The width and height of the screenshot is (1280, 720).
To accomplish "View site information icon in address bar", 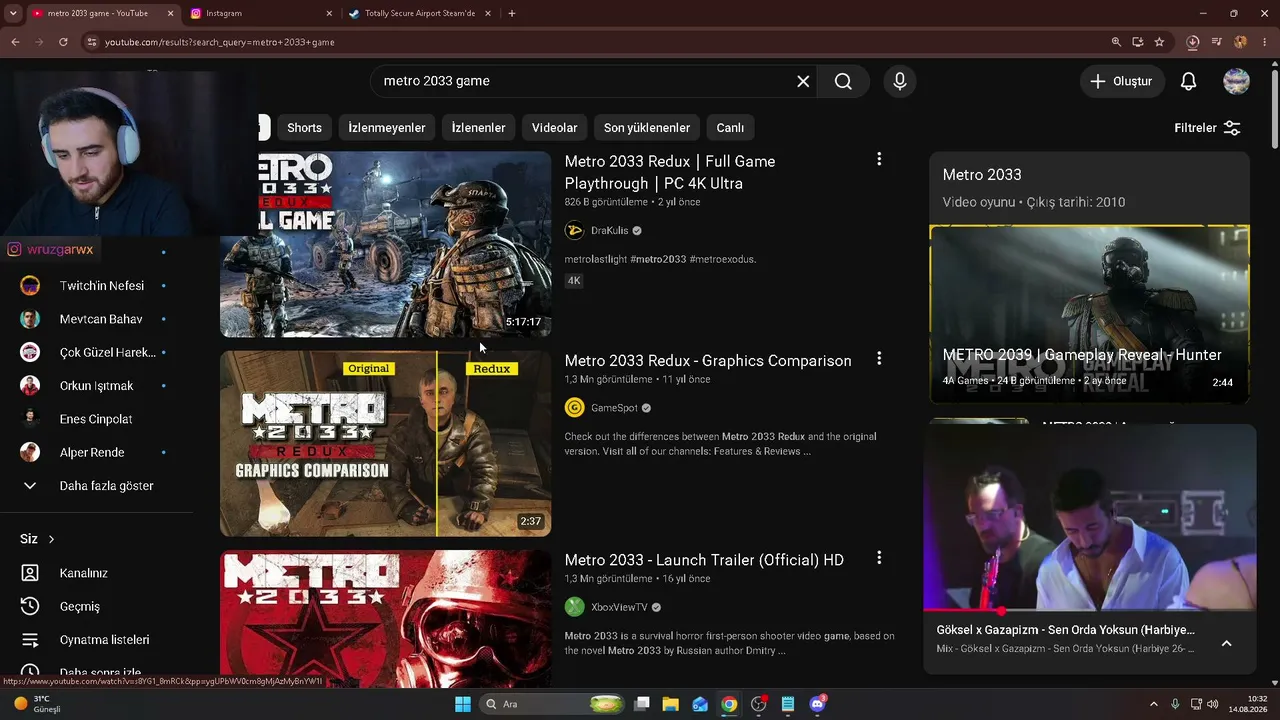I will [92, 42].
